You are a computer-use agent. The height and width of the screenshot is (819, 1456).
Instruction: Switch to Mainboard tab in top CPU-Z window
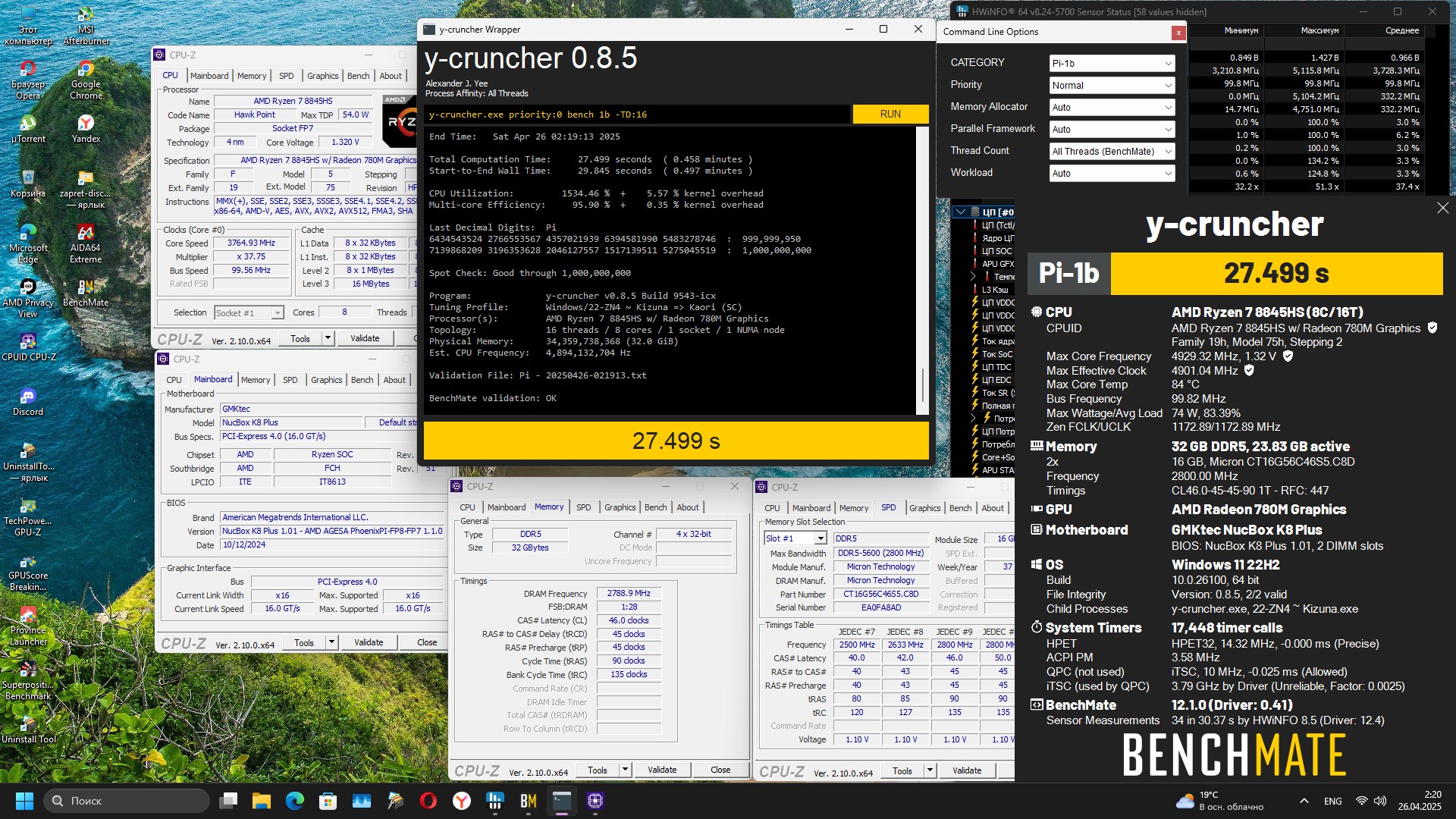[209, 76]
